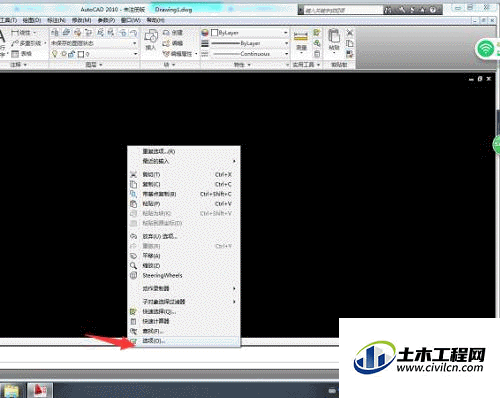The width and height of the screenshot is (500, 398).
Task: Select 粘贴(P) from the context menu
Action: [184, 204]
